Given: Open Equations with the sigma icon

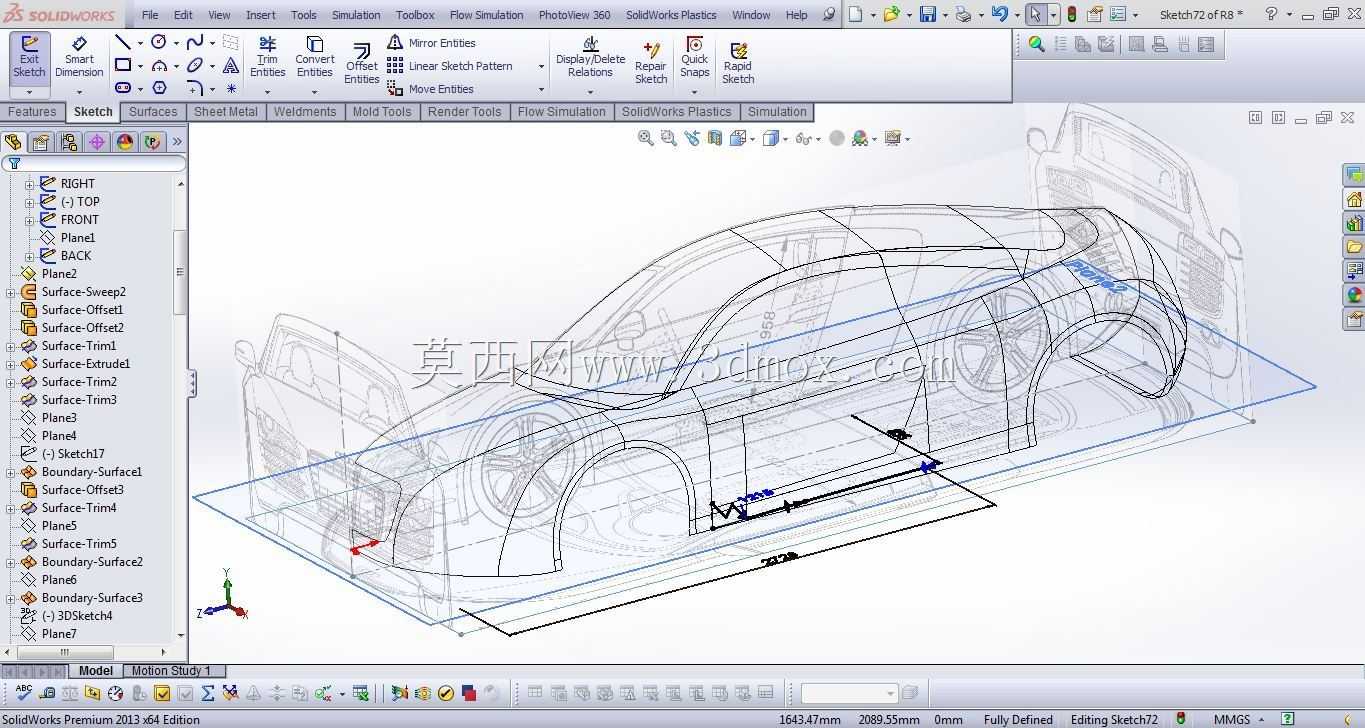Looking at the screenshot, I should coord(208,693).
